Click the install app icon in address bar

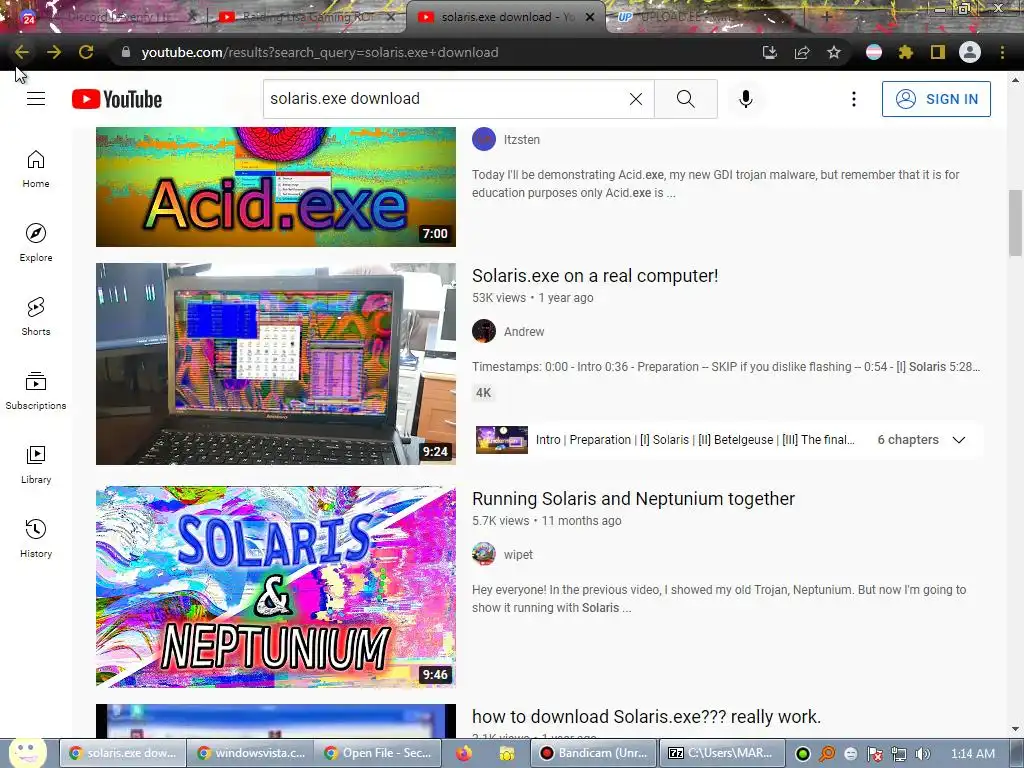[770, 52]
